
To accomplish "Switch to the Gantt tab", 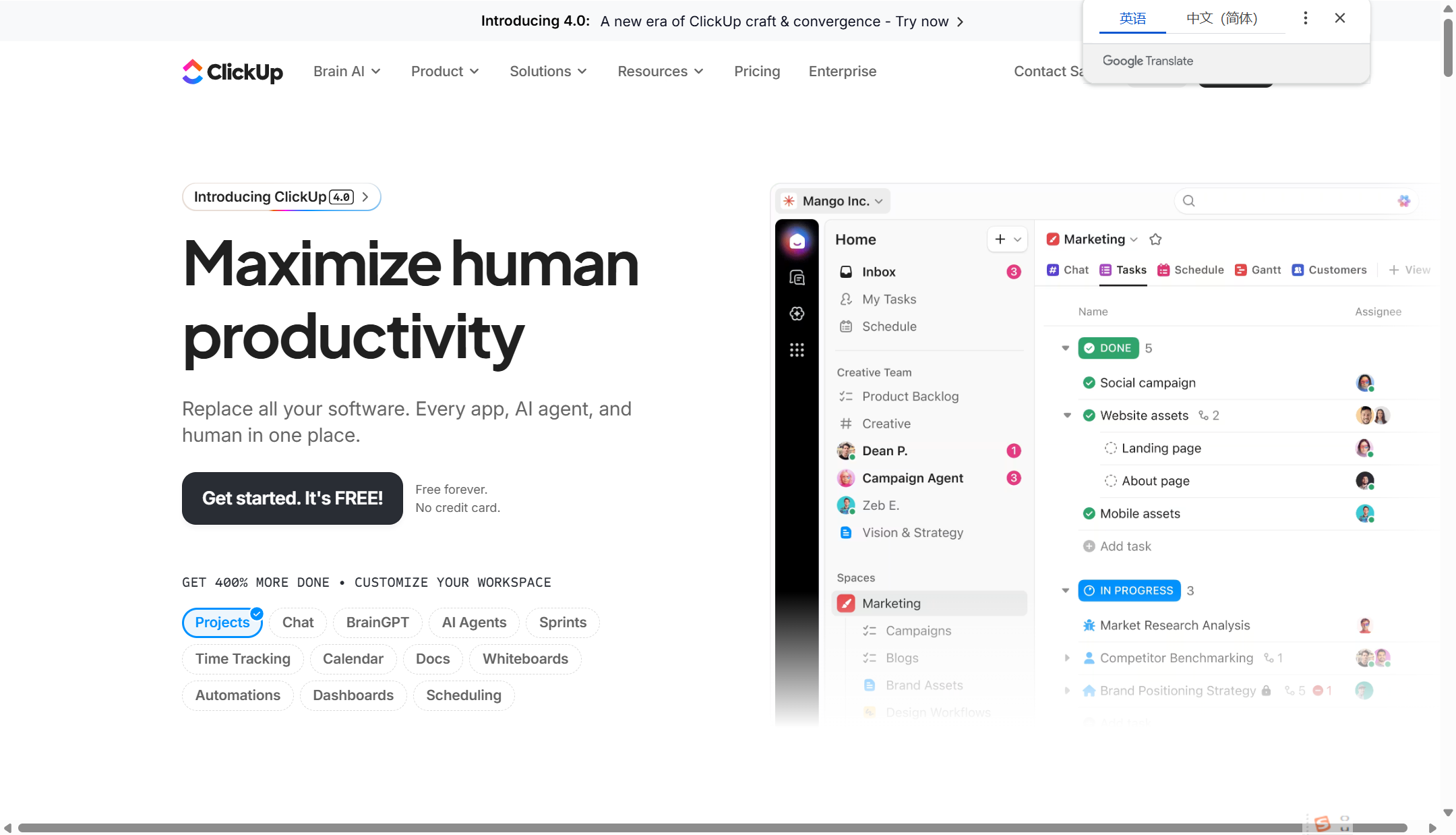I will [1258, 270].
